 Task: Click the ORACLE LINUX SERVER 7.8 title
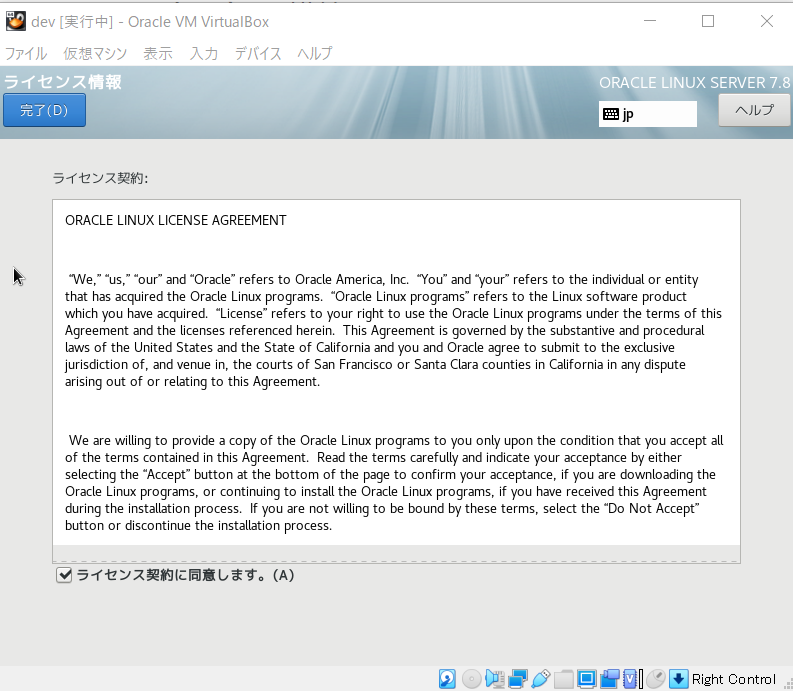[x=694, y=82]
